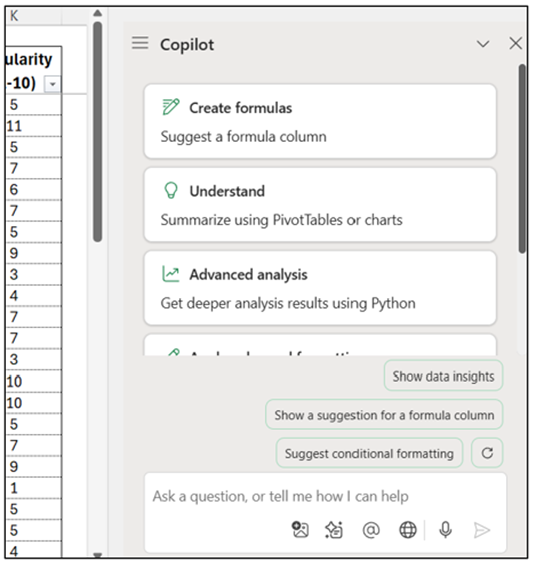Collapse Copilot pane with chevron
This screenshot has height=561, width=536.
483,44
